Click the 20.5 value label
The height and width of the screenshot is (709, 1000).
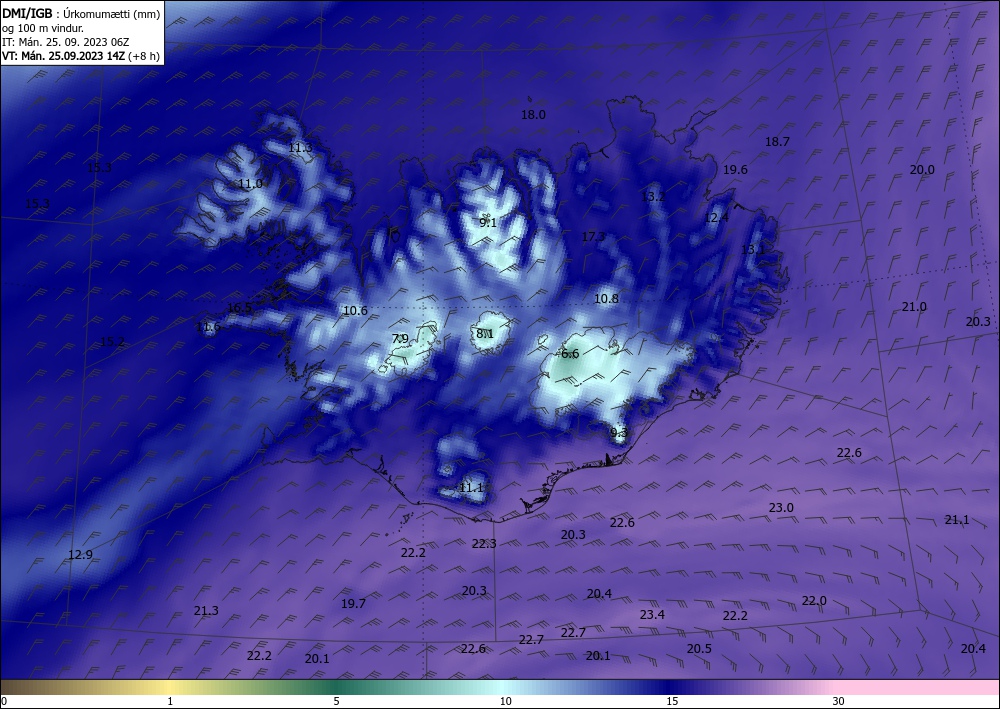(699, 648)
